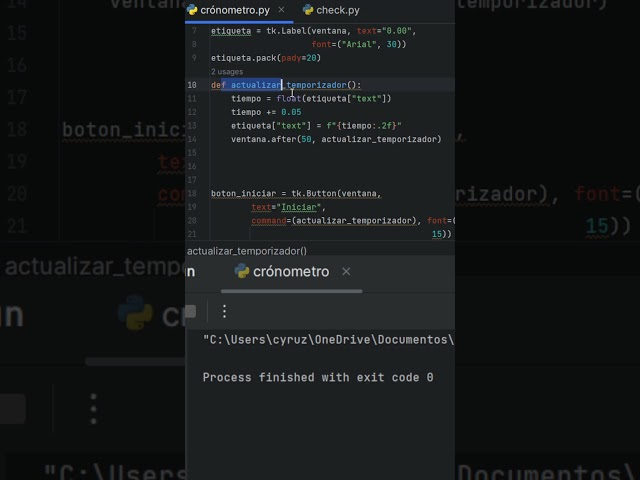Click 'boton_iniciar' on line 18
The image size is (640, 480).
(244, 193)
